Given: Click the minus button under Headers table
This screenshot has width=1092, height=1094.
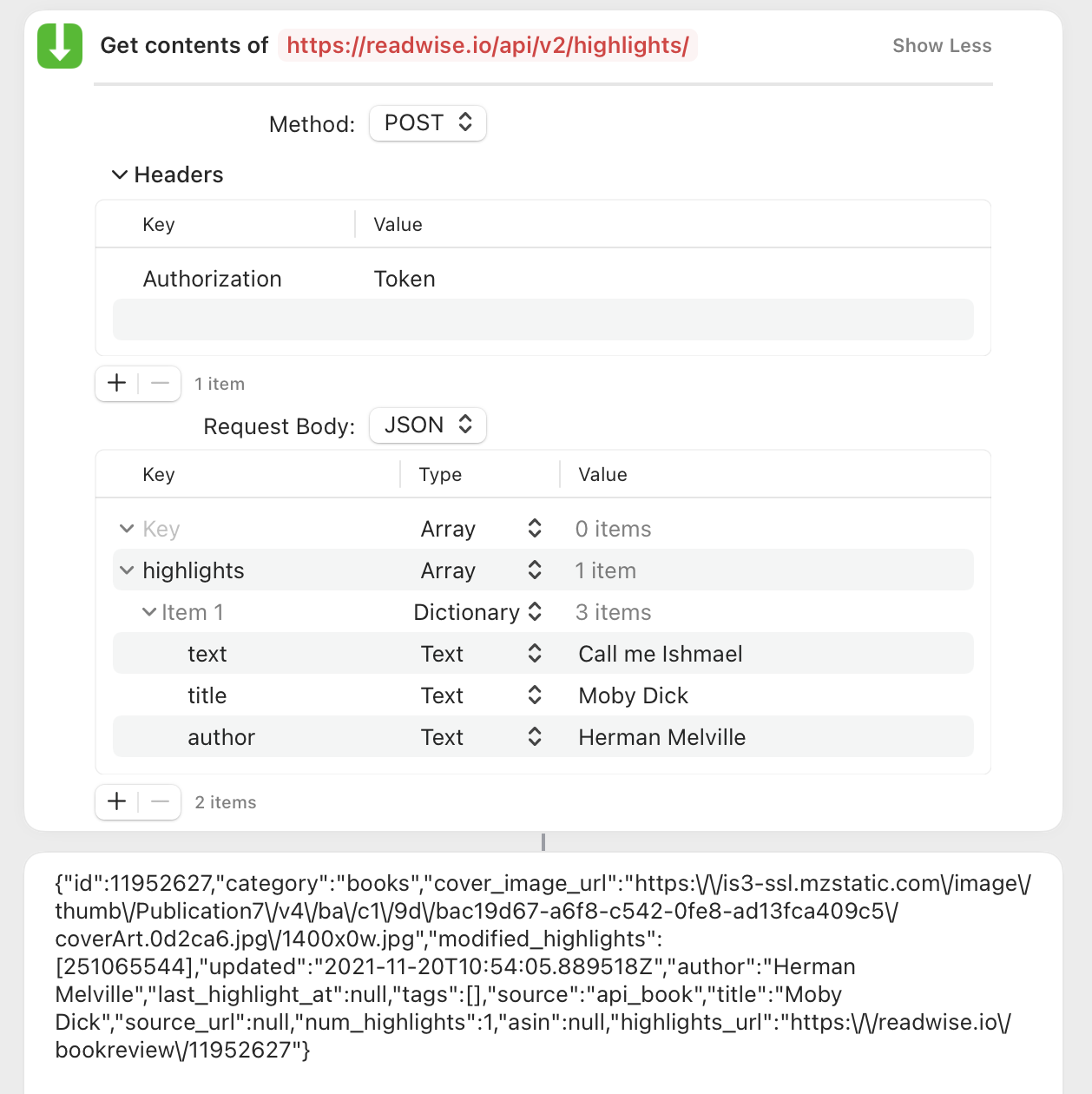Looking at the screenshot, I should 160,383.
